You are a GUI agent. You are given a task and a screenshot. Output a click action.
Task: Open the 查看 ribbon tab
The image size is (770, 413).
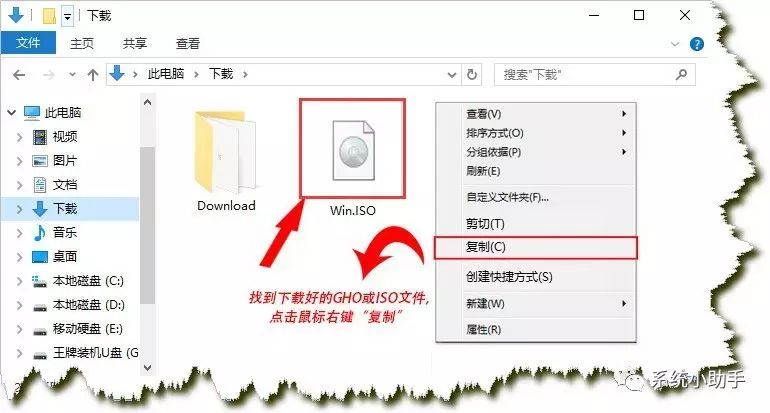[x=188, y=44]
